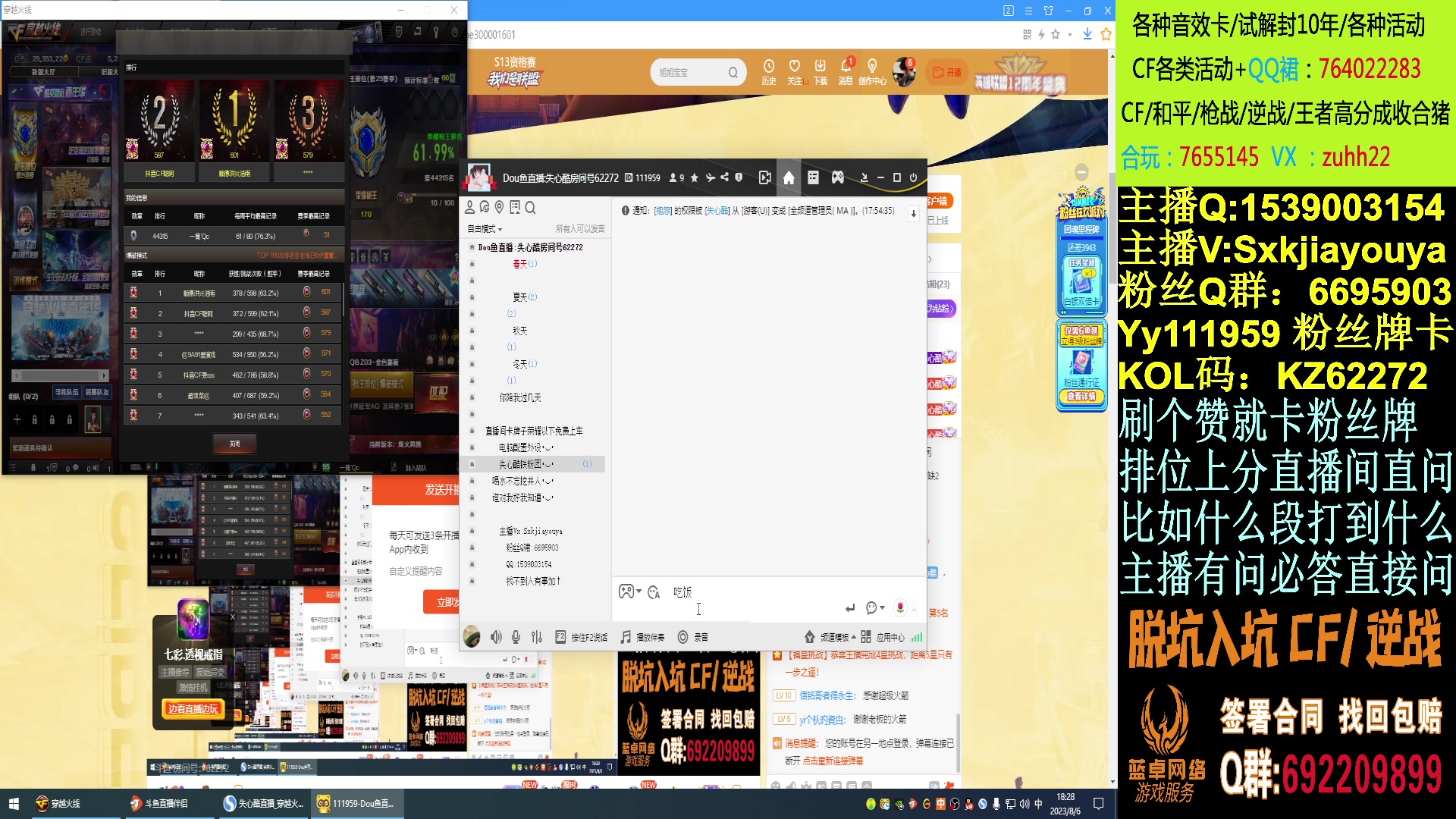1456x819 pixels.
Task: Click the notice board icon in YY sidebar
Action: (515, 207)
